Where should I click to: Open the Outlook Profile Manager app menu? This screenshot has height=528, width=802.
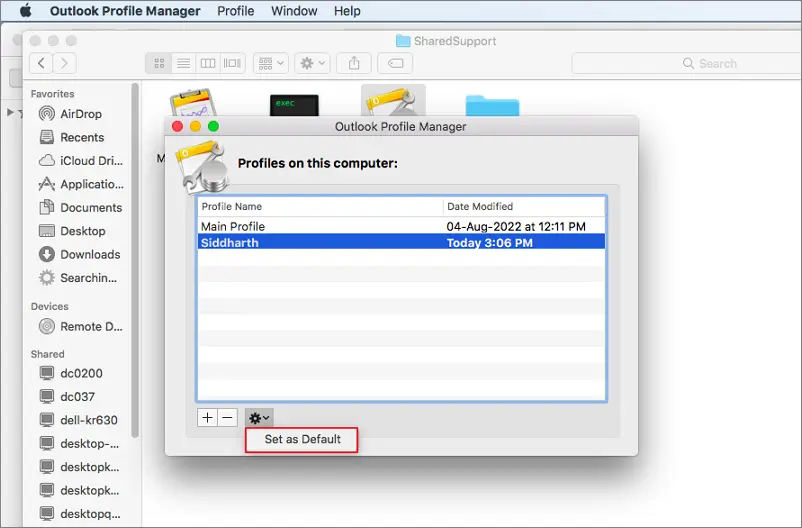(x=125, y=11)
